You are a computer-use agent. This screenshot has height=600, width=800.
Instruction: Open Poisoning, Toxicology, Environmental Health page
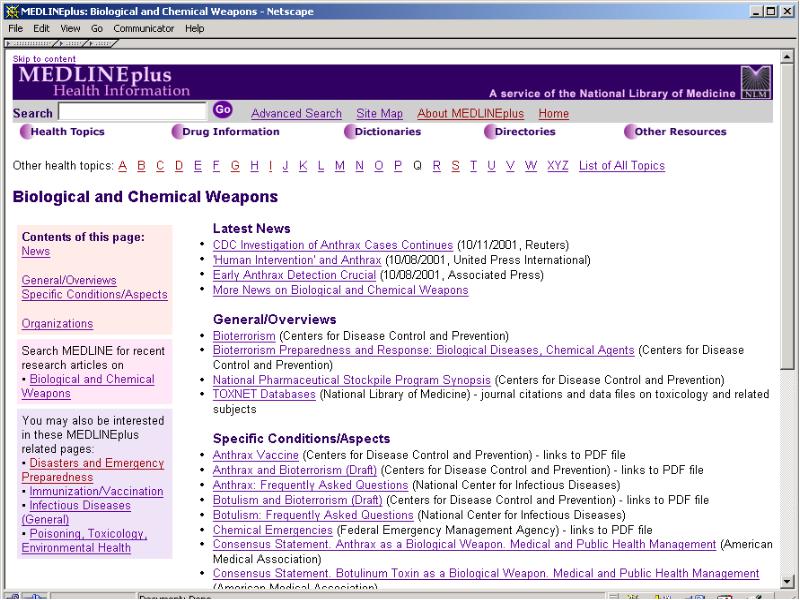84,541
